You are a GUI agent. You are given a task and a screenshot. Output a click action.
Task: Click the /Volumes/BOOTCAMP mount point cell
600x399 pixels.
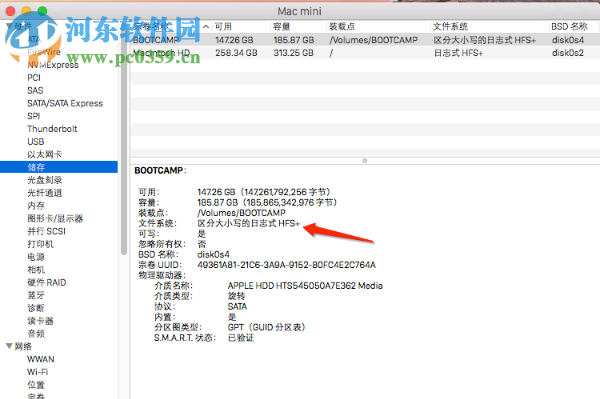click(373, 40)
